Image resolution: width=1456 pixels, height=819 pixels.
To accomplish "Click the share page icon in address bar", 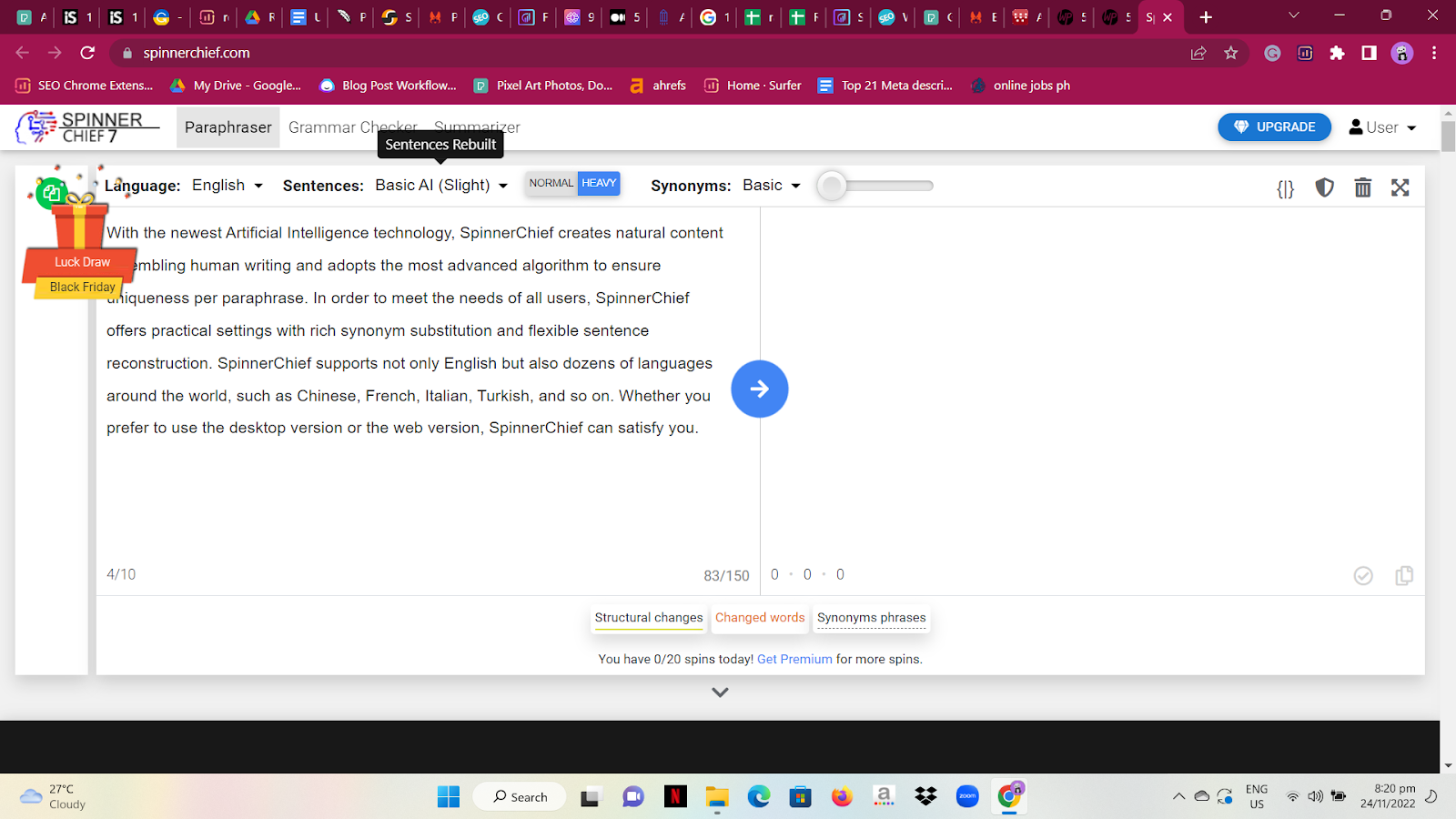I will [1198, 53].
